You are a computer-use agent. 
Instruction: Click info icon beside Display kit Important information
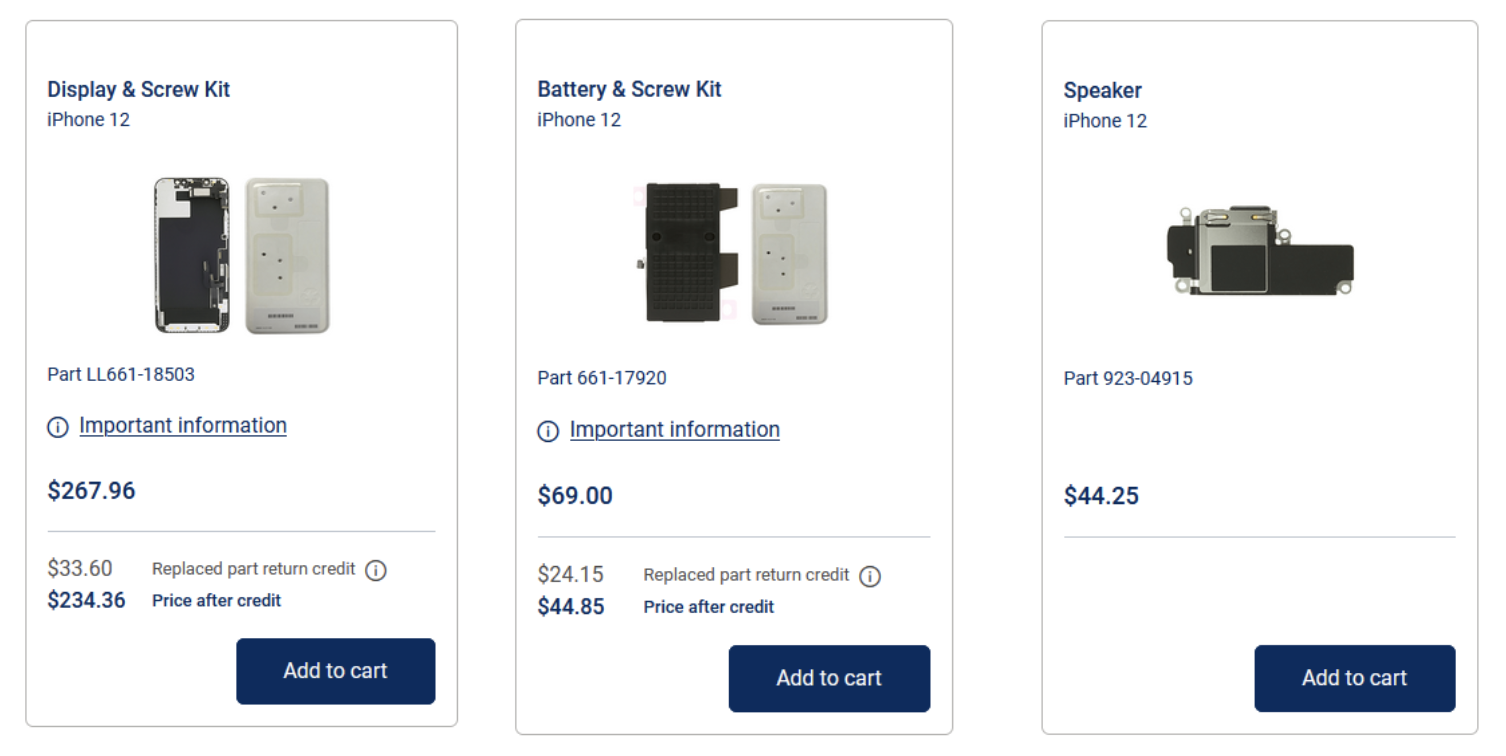tap(58, 427)
